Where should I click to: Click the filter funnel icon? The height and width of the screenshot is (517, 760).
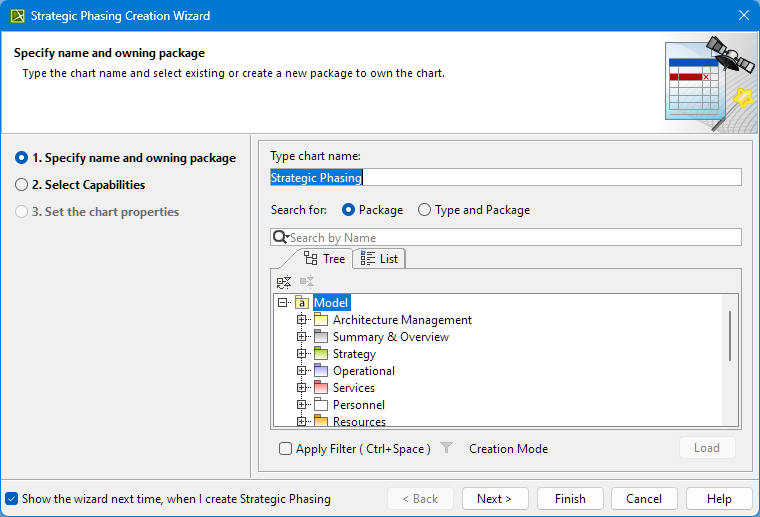point(447,449)
